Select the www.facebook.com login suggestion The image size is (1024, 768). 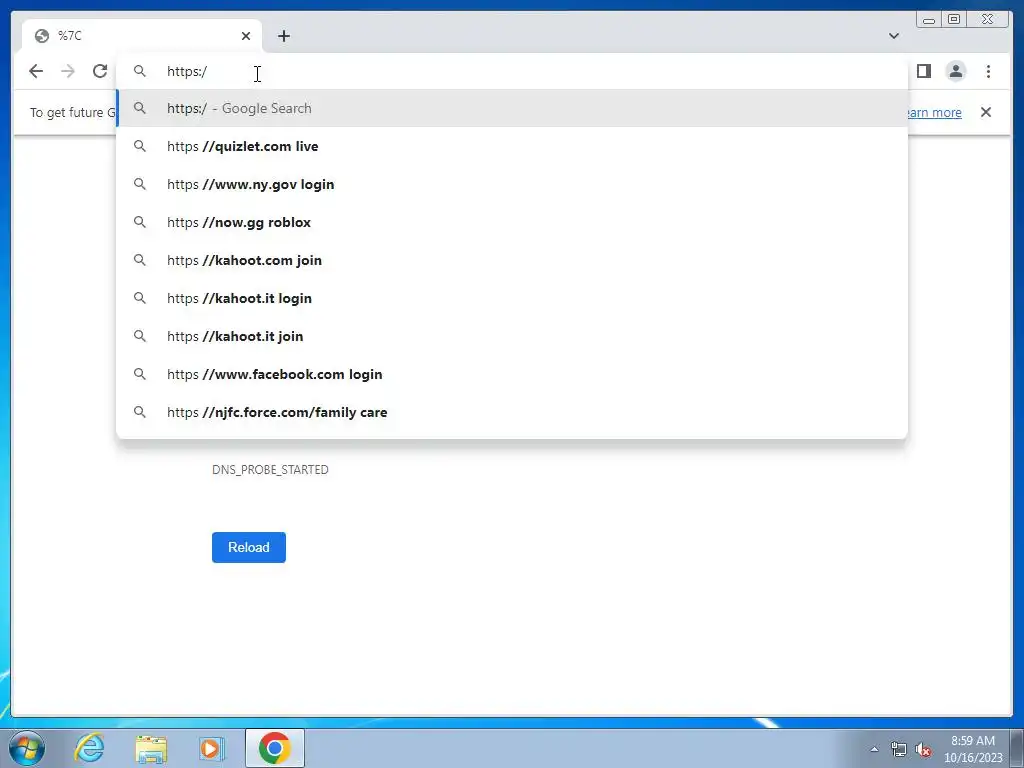(x=512, y=374)
